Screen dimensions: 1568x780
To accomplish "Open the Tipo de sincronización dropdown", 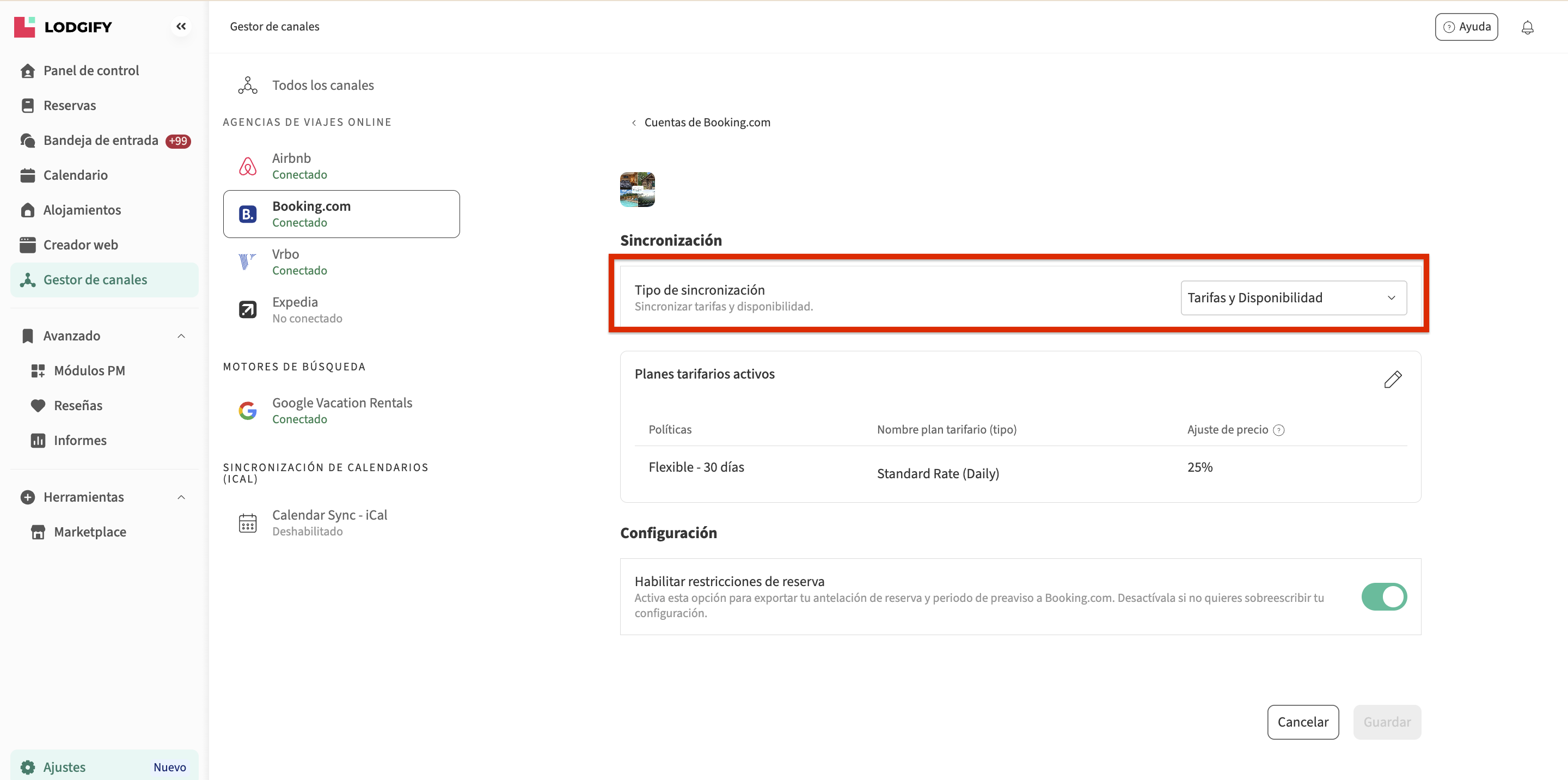I will pyautogui.click(x=1293, y=298).
